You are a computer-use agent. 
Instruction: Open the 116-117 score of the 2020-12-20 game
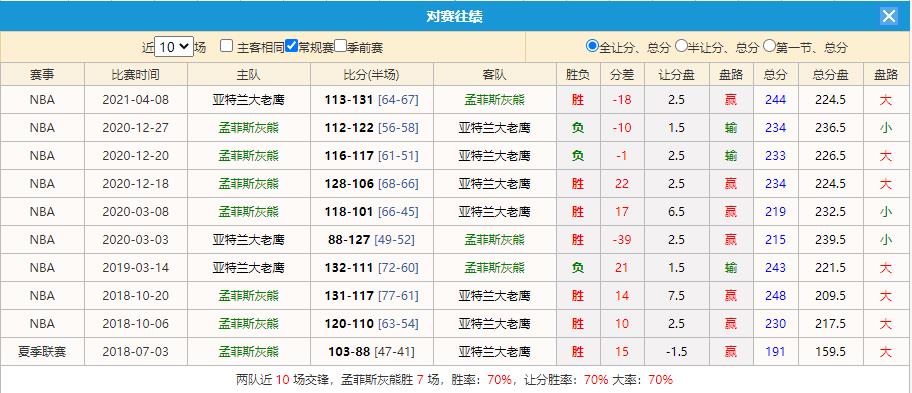349,156
